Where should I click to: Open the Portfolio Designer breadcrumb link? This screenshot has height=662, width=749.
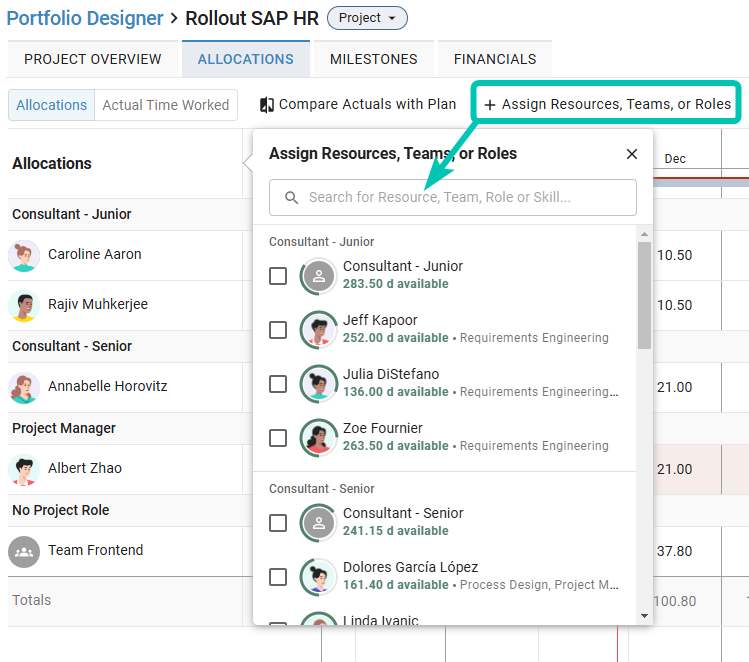(x=85, y=18)
